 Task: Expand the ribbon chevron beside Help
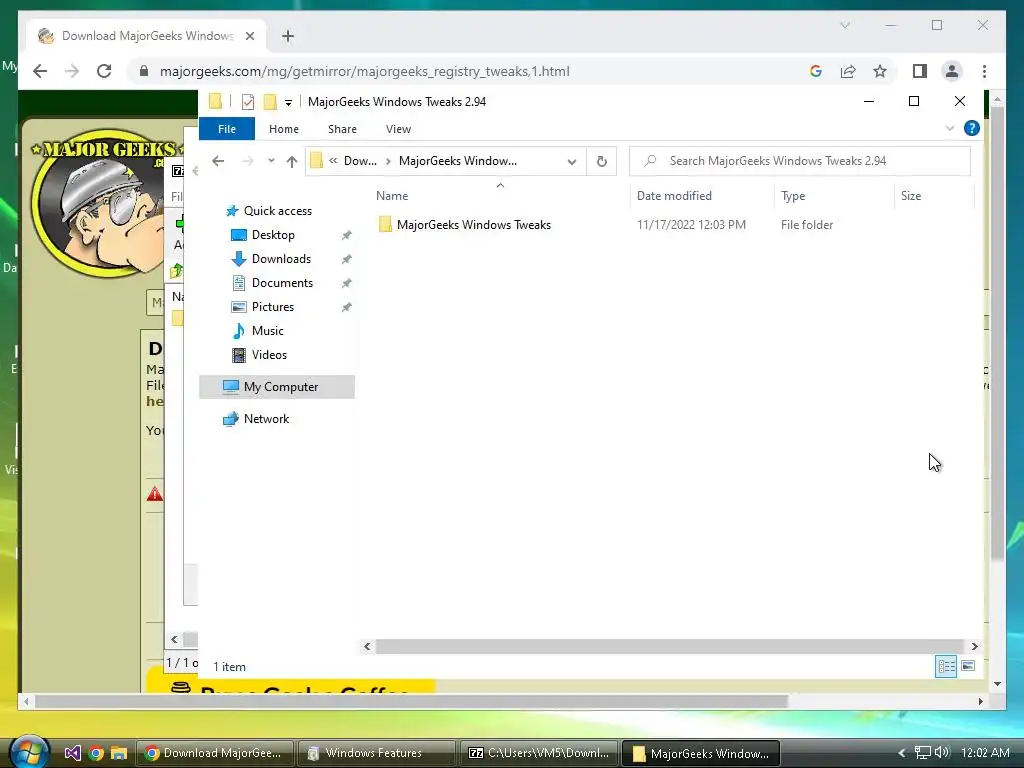(950, 128)
